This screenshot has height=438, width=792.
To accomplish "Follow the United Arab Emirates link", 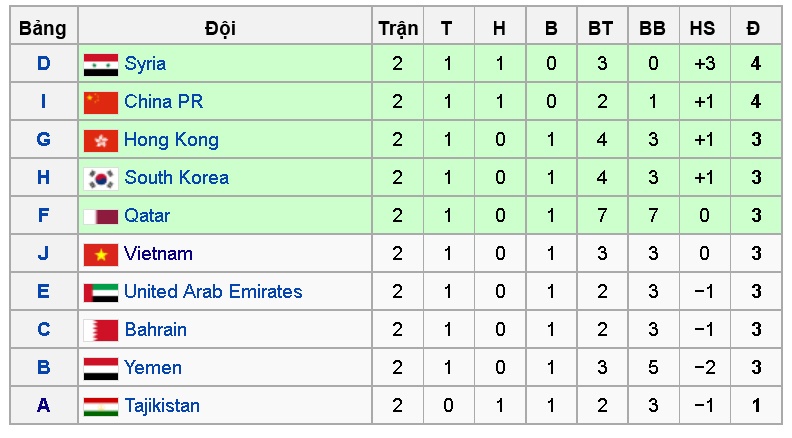I will [x=213, y=292].
